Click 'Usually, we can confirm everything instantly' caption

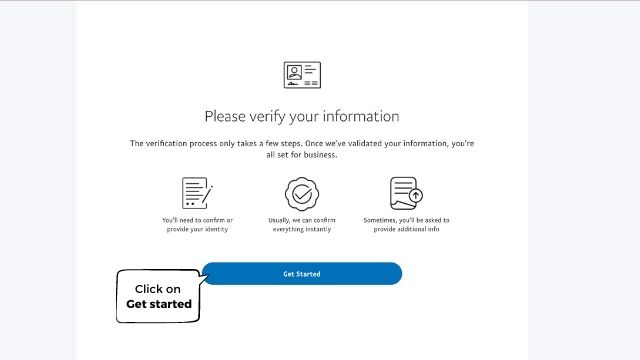click(302, 224)
